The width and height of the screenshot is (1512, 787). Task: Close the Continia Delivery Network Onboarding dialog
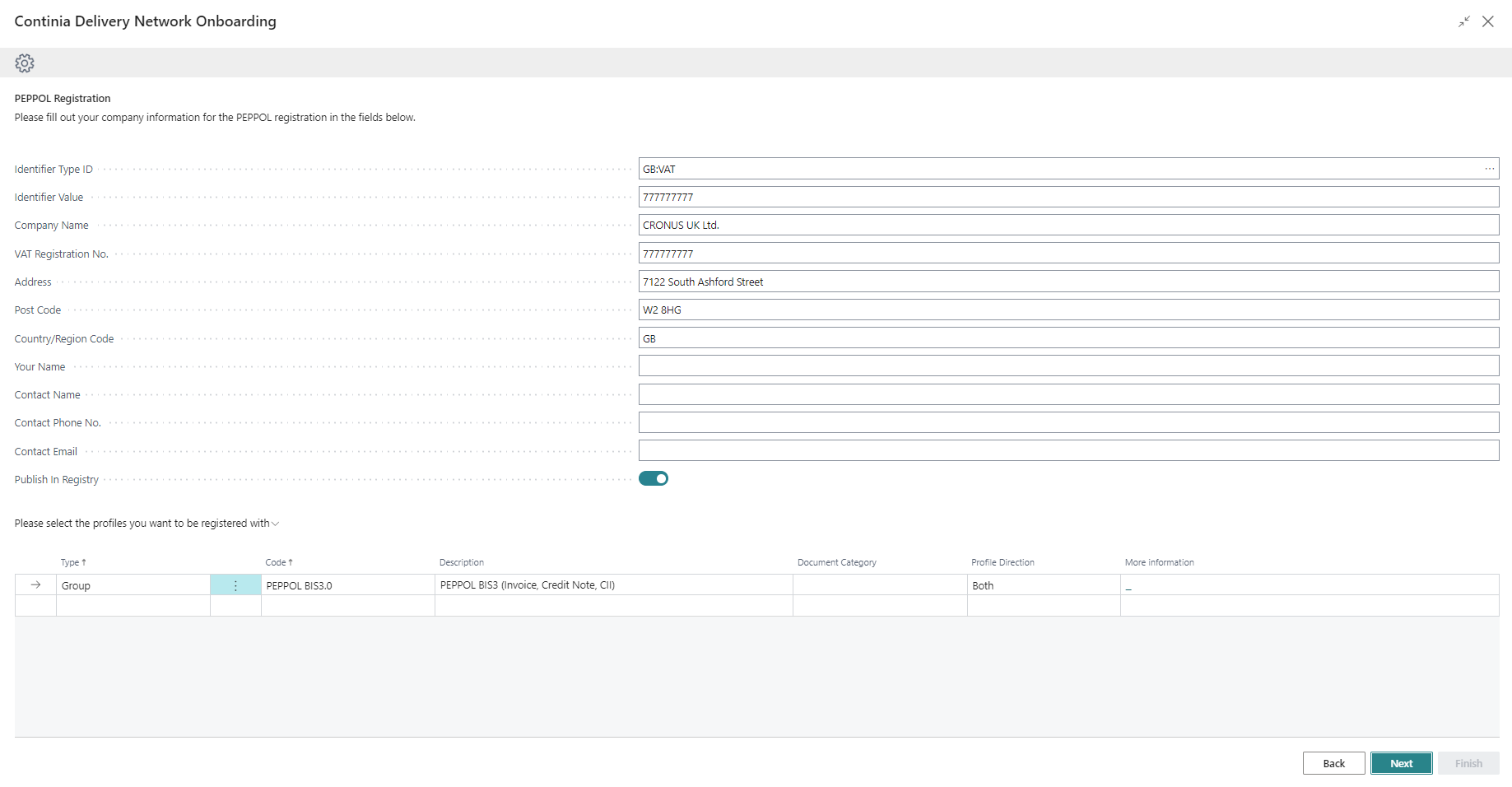(1488, 22)
